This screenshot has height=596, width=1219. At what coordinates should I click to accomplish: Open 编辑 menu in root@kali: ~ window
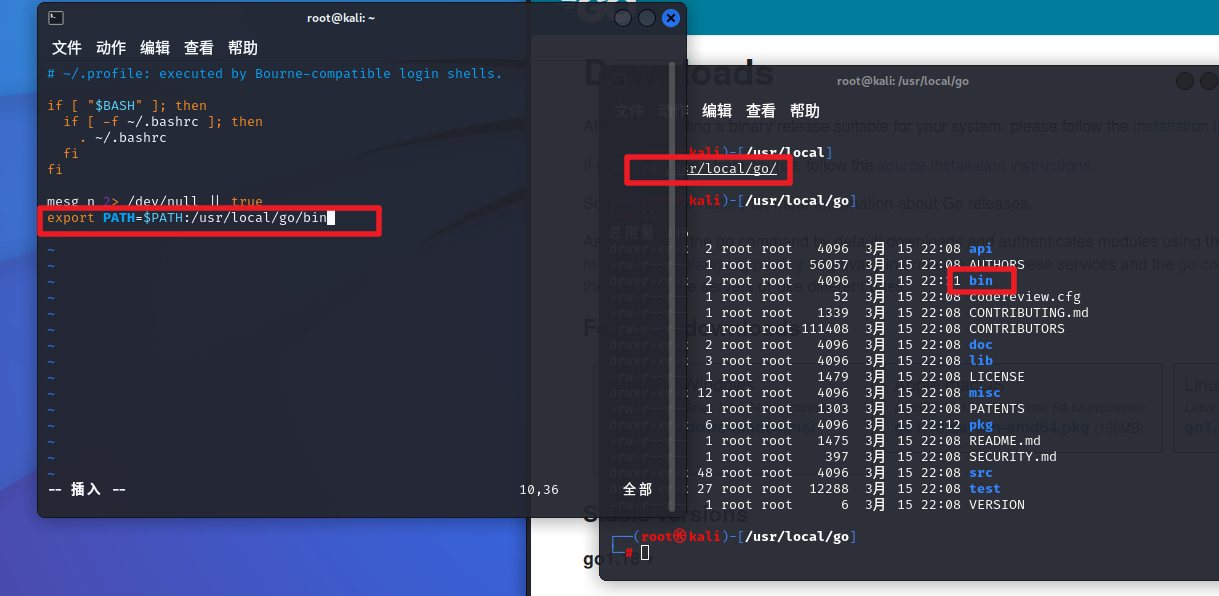pyautogui.click(x=155, y=48)
